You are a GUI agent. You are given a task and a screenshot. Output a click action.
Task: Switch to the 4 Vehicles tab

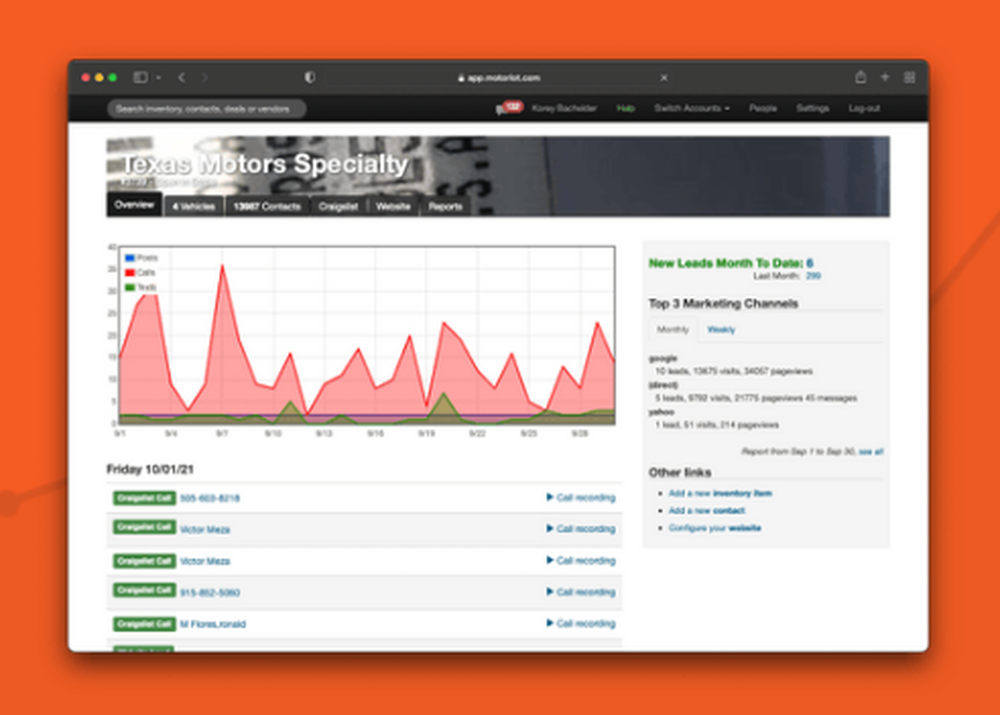coord(194,207)
